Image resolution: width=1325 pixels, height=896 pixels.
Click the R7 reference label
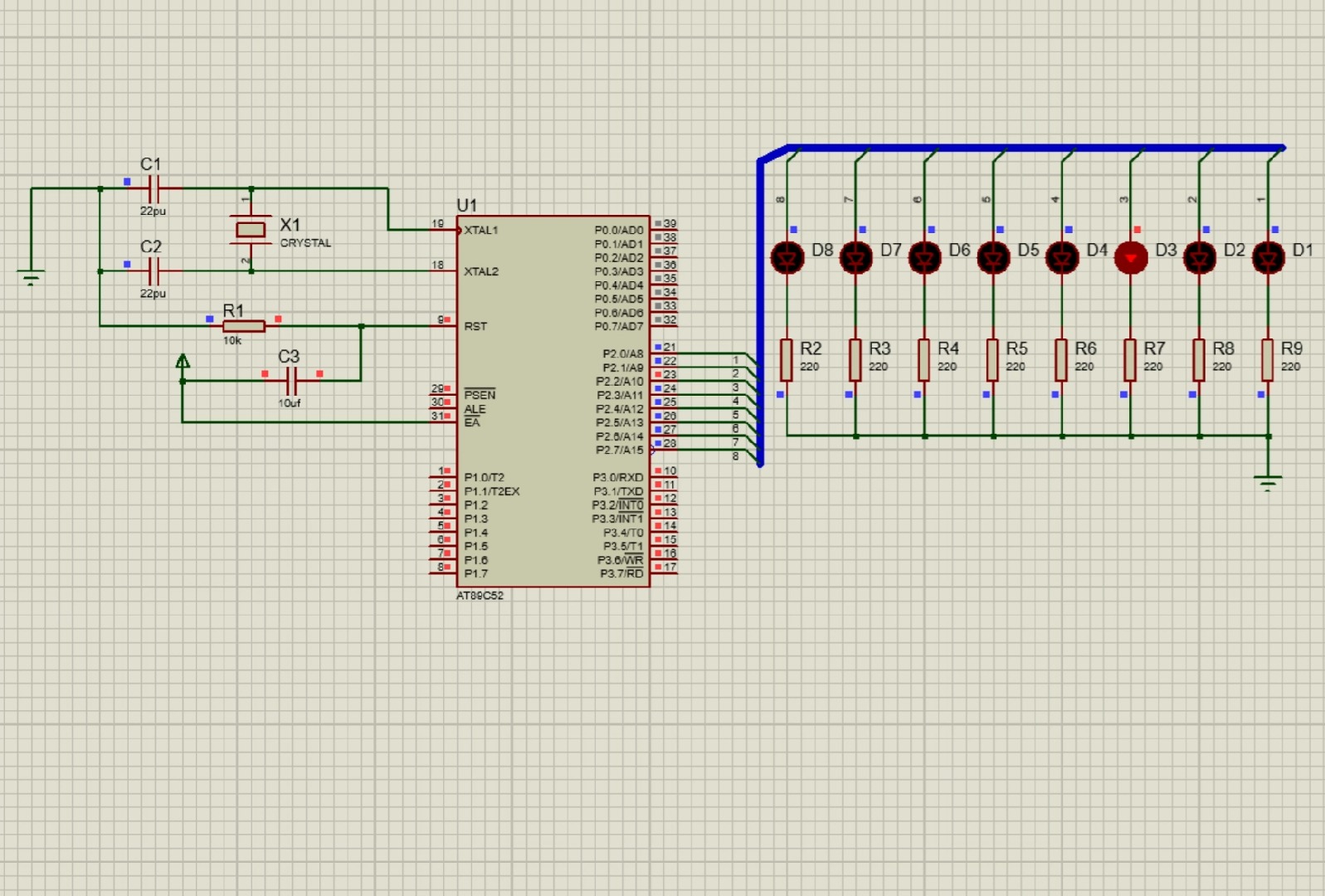pyautogui.click(x=1154, y=348)
